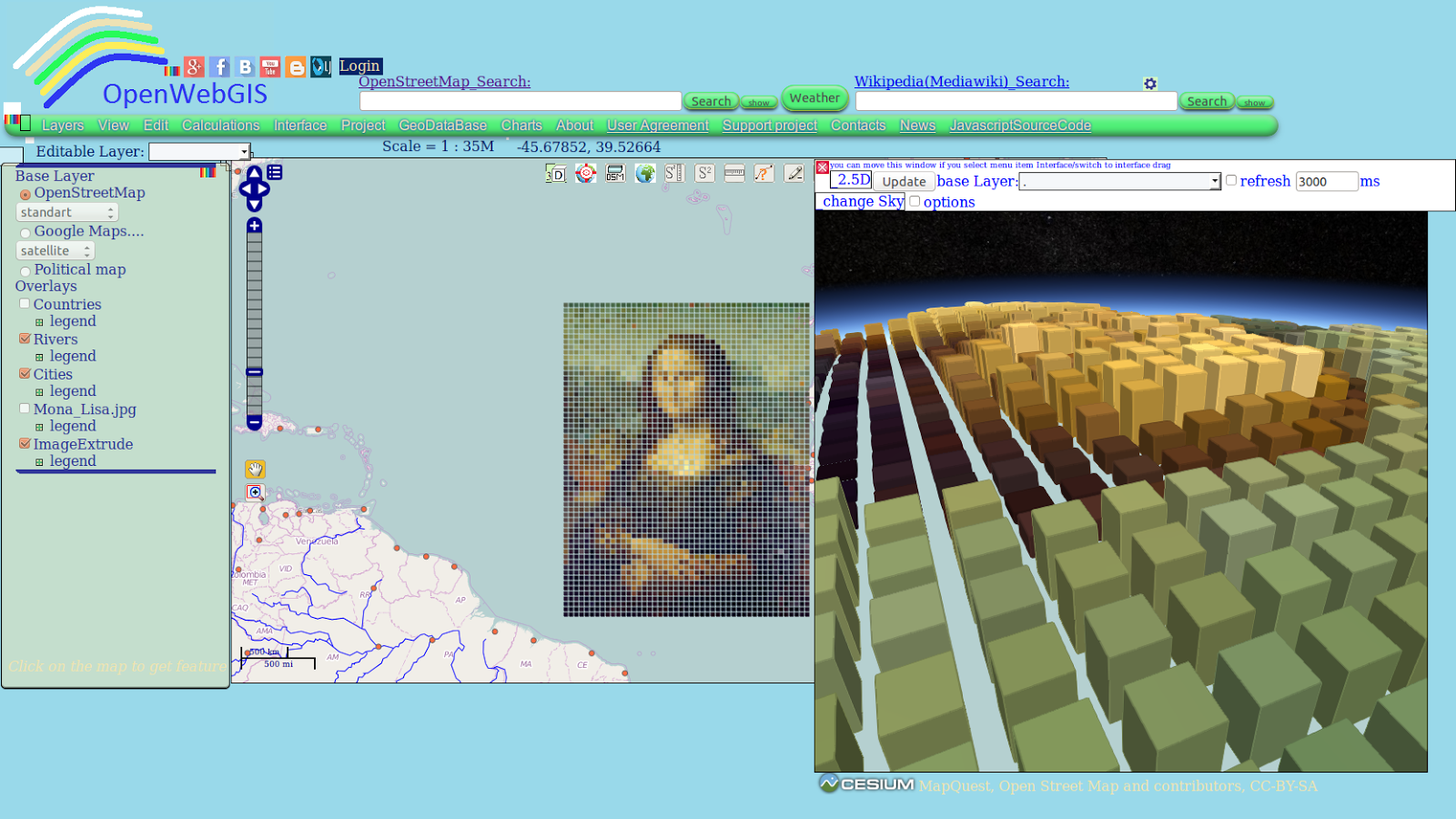Open the Google Maps satellite dropdown
This screenshot has width=1456, height=819.
click(x=56, y=250)
